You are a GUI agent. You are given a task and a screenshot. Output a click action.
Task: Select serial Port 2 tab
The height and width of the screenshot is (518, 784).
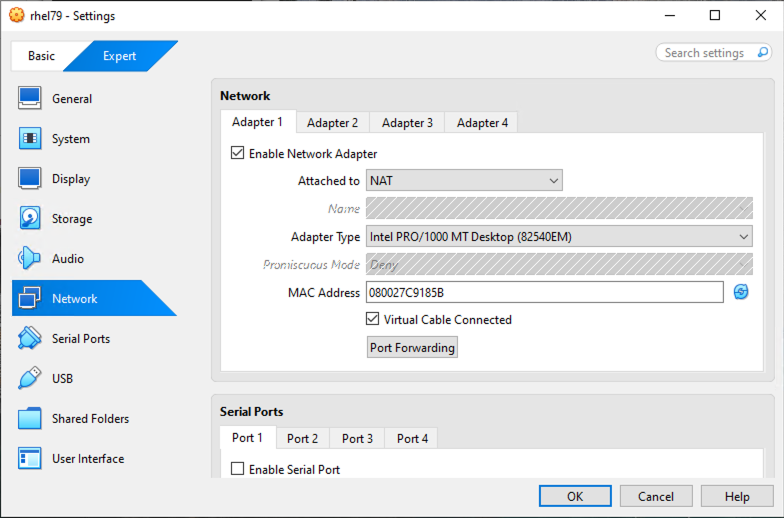(302, 438)
